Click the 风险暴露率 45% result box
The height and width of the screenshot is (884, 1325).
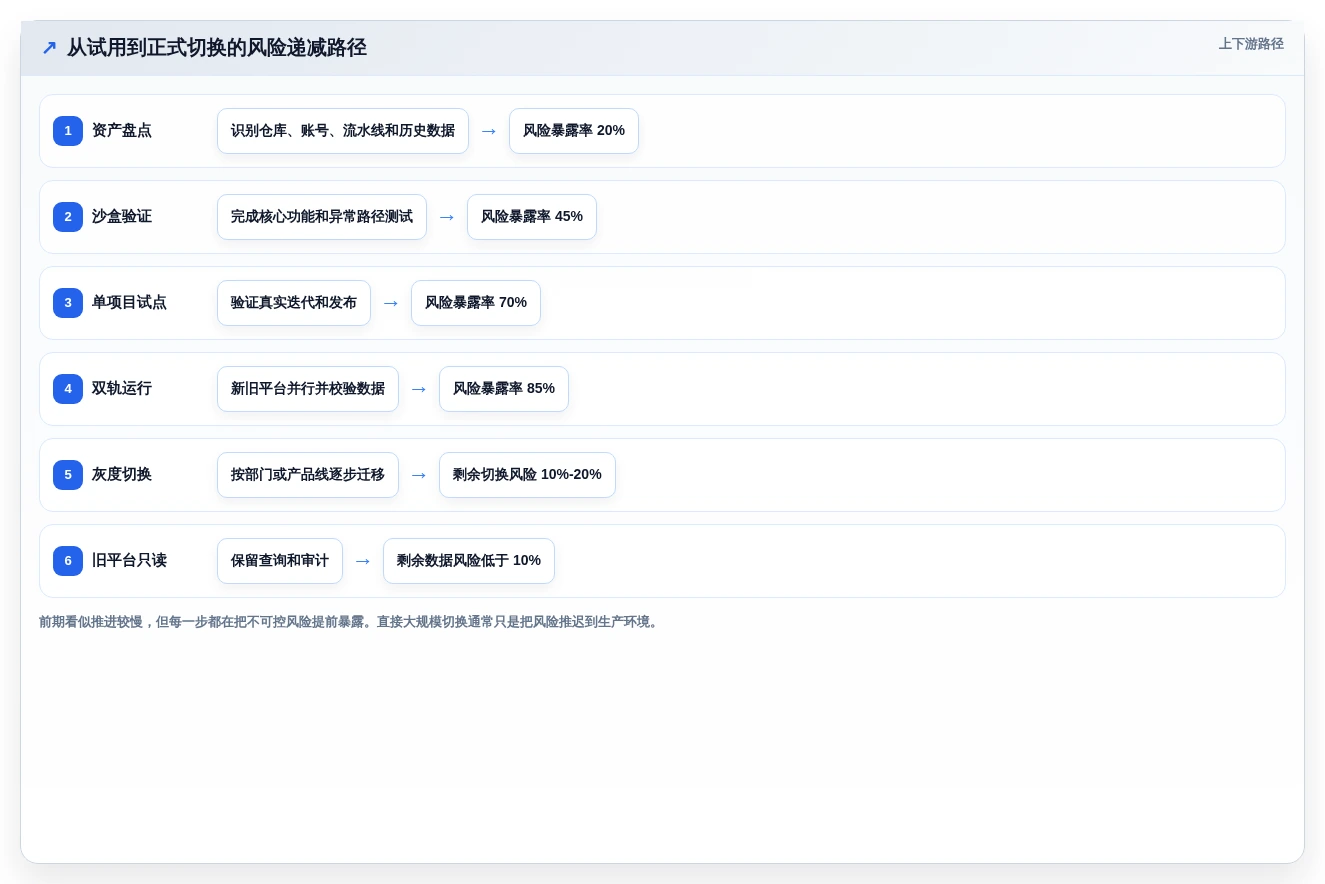coord(532,217)
